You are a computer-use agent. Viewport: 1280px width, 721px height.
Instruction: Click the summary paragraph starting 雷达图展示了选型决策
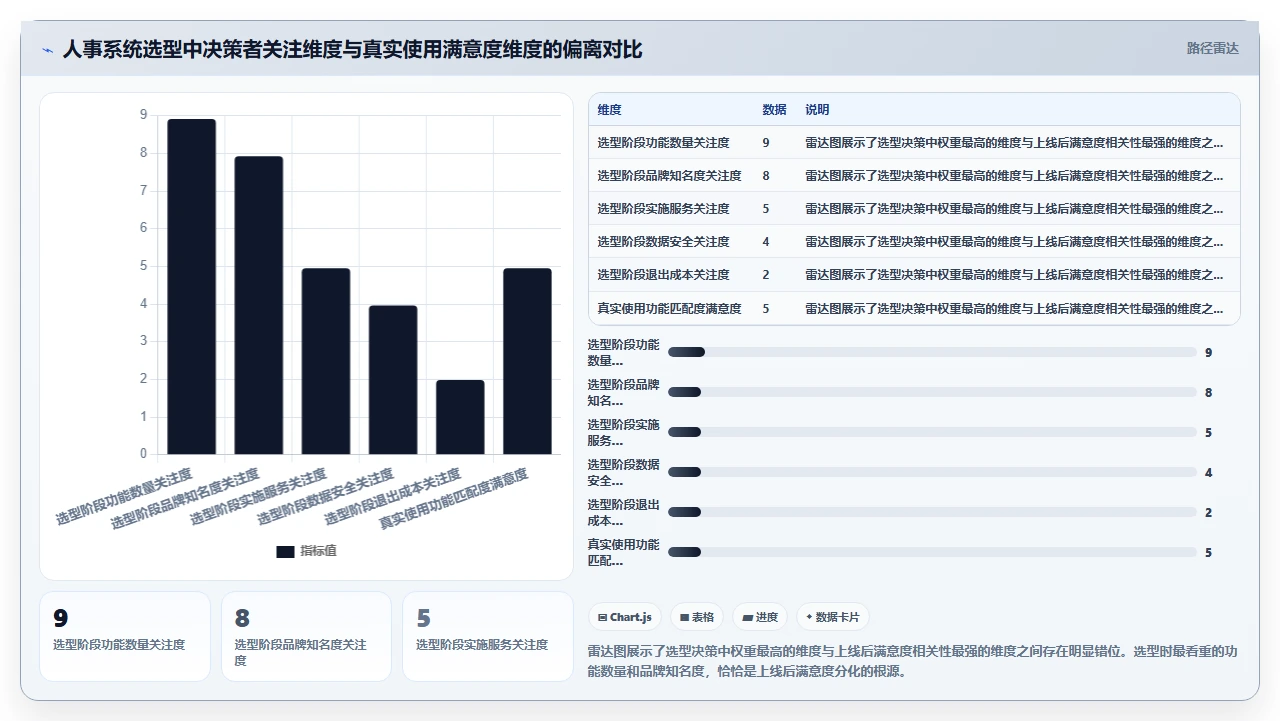coord(913,661)
